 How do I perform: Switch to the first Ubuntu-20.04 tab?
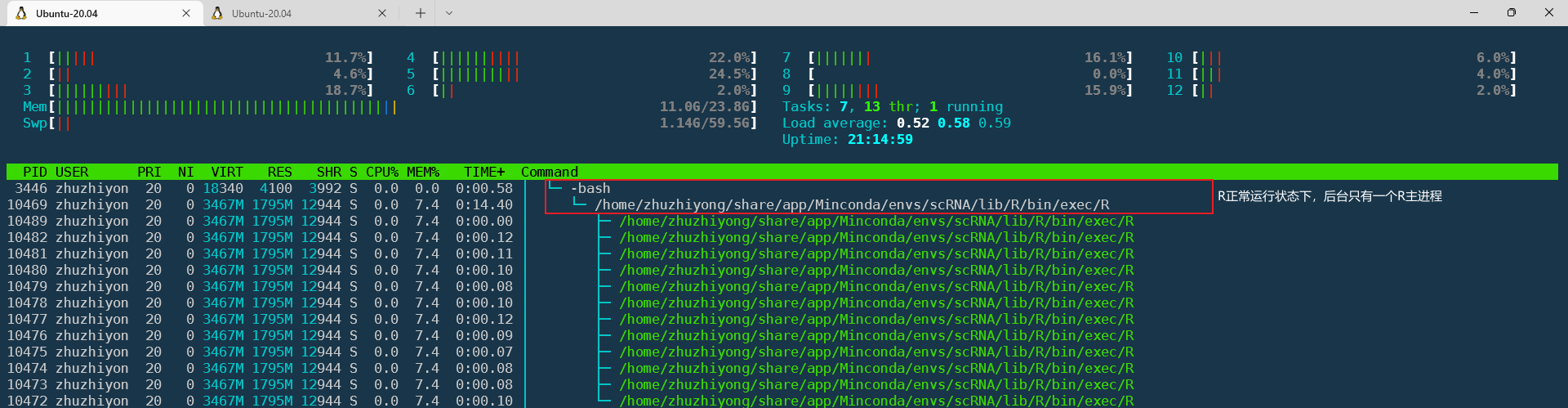105,13
